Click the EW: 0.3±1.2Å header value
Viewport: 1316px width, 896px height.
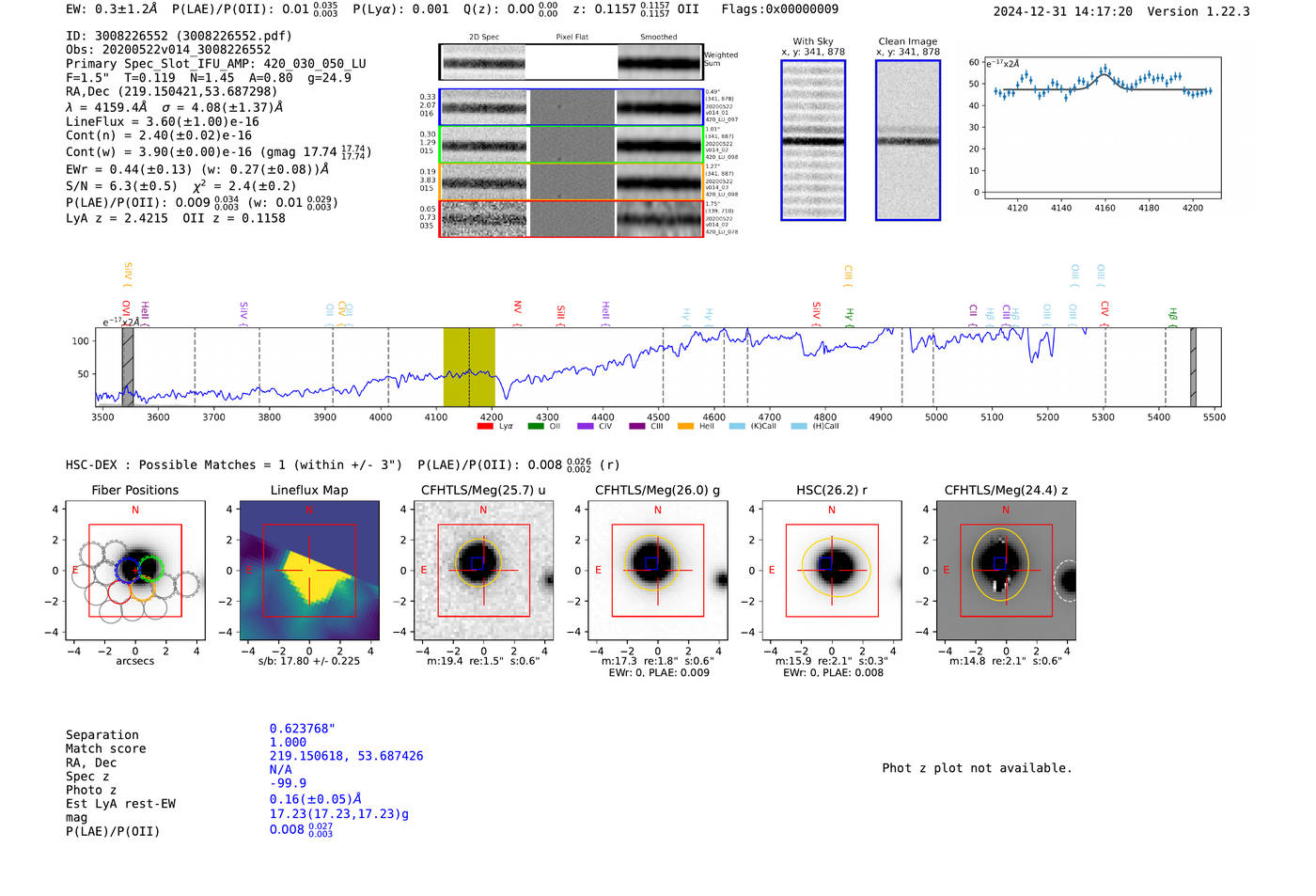pos(111,9)
